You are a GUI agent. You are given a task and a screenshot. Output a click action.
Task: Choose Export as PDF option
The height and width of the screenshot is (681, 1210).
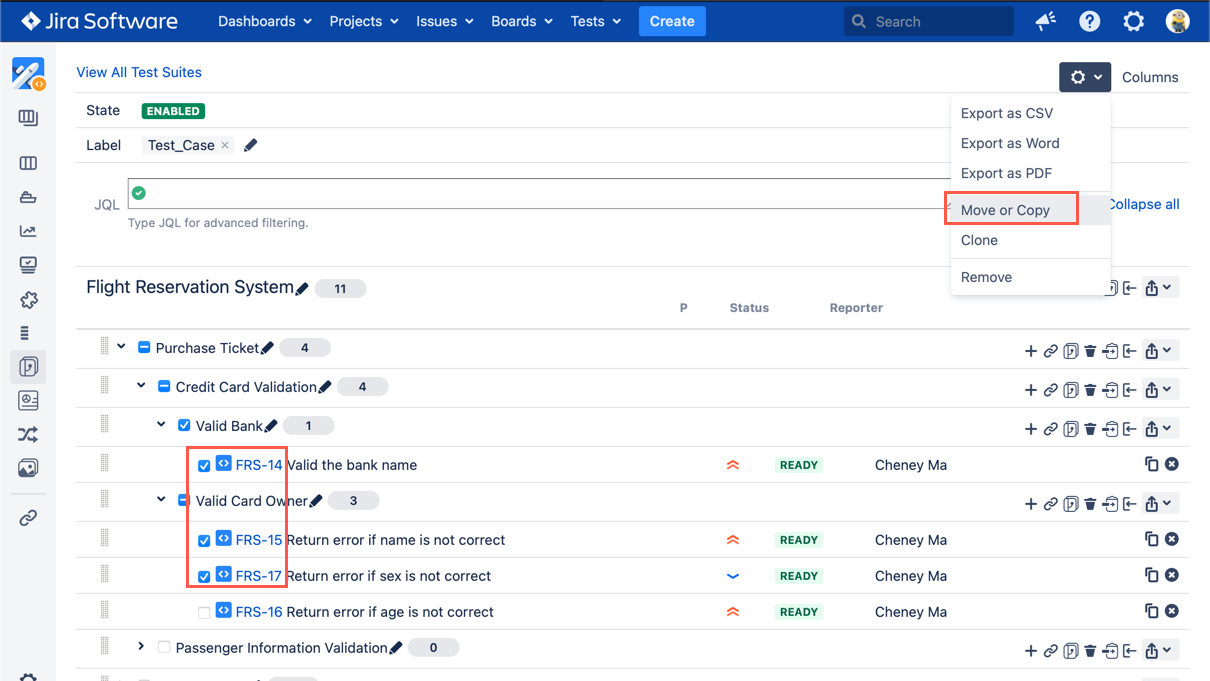click(x=1006, y=173)
